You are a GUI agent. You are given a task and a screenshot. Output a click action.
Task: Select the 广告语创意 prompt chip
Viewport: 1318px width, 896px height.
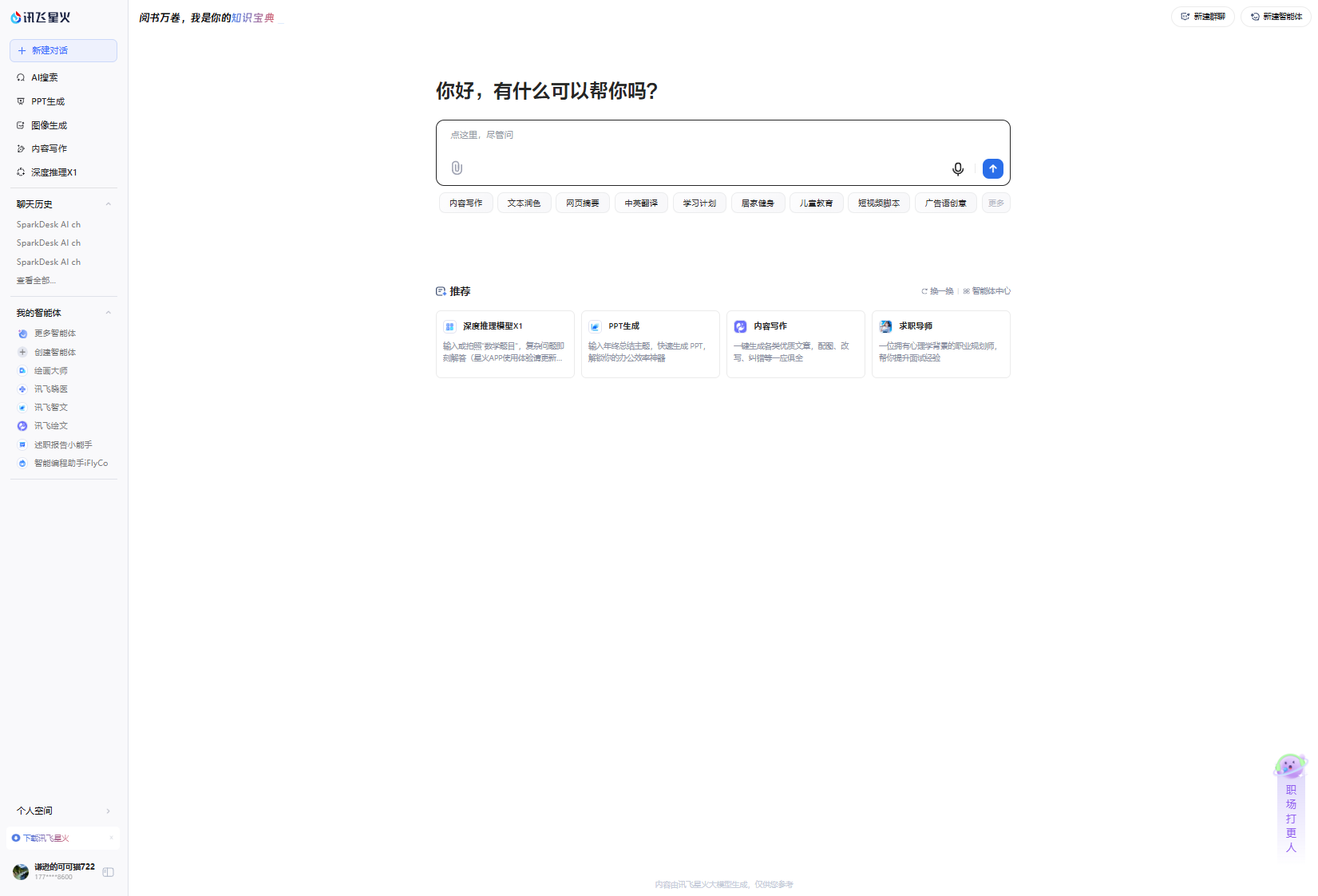[946, 203]
